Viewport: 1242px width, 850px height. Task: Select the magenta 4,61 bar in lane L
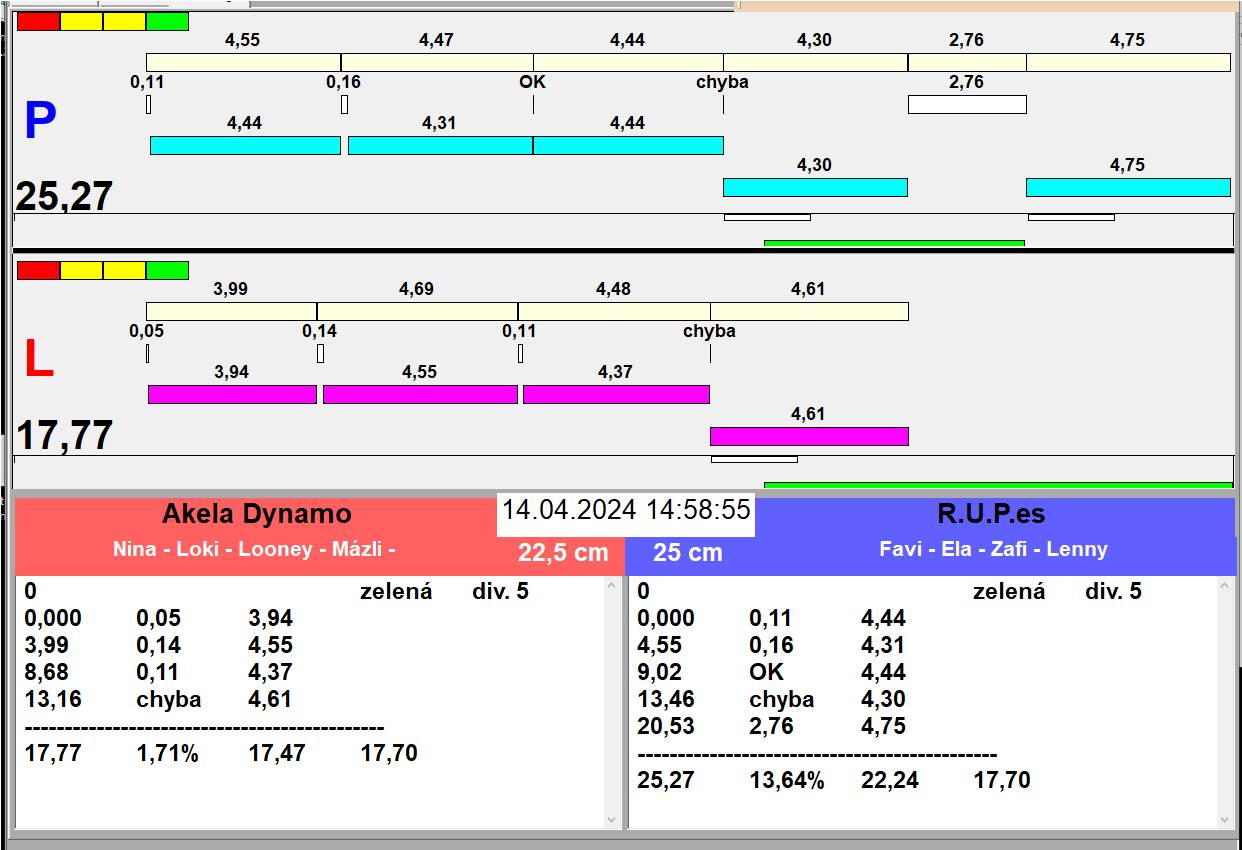[x=809, y=436]
